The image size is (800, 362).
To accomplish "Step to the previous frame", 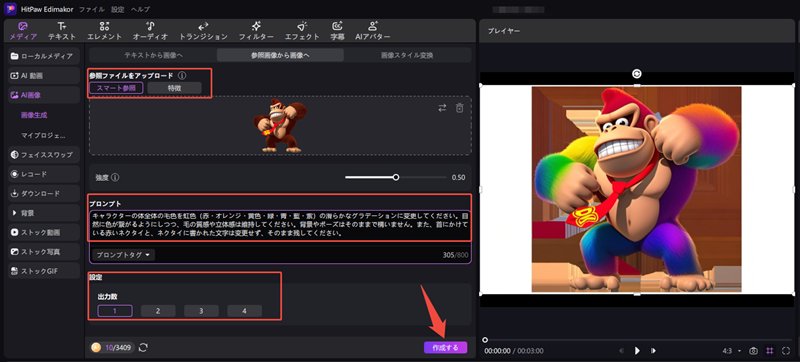I will (x=621, y=351).
